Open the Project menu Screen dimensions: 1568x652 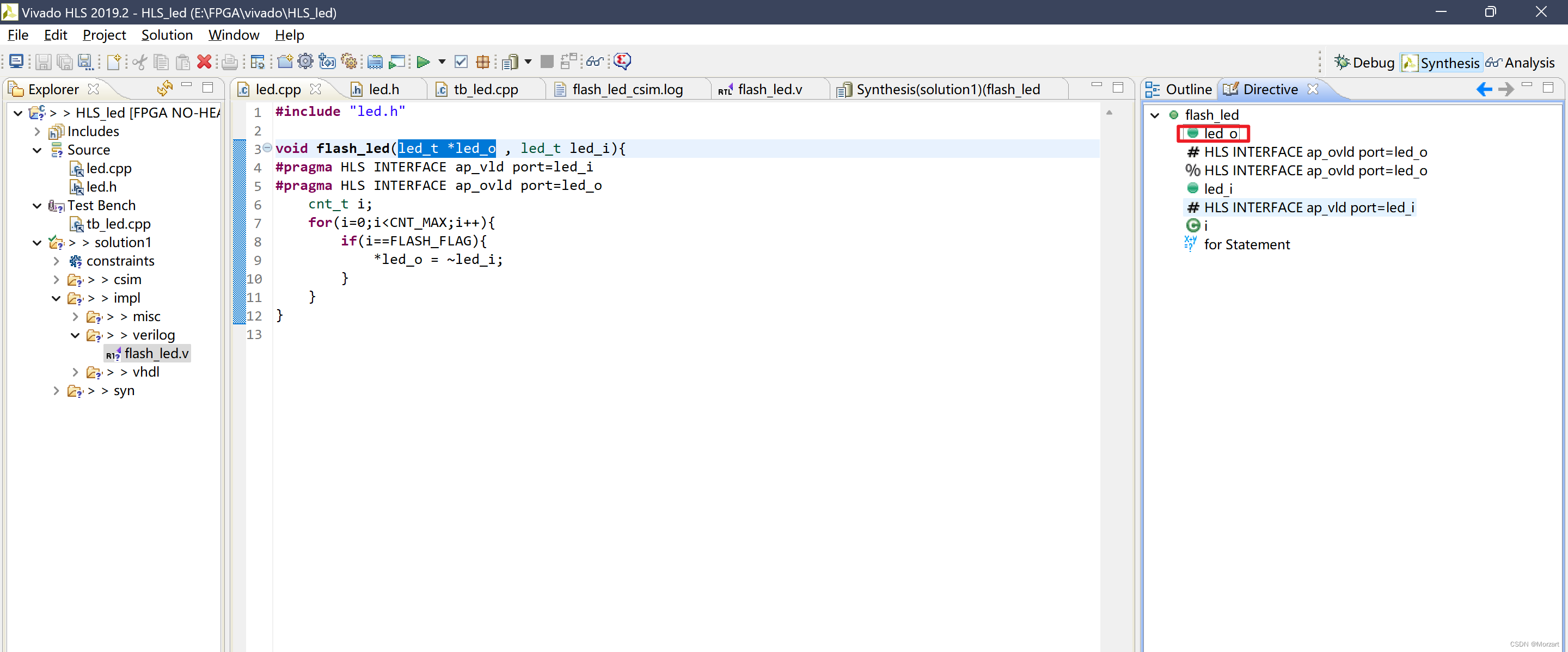click(104, 35)
